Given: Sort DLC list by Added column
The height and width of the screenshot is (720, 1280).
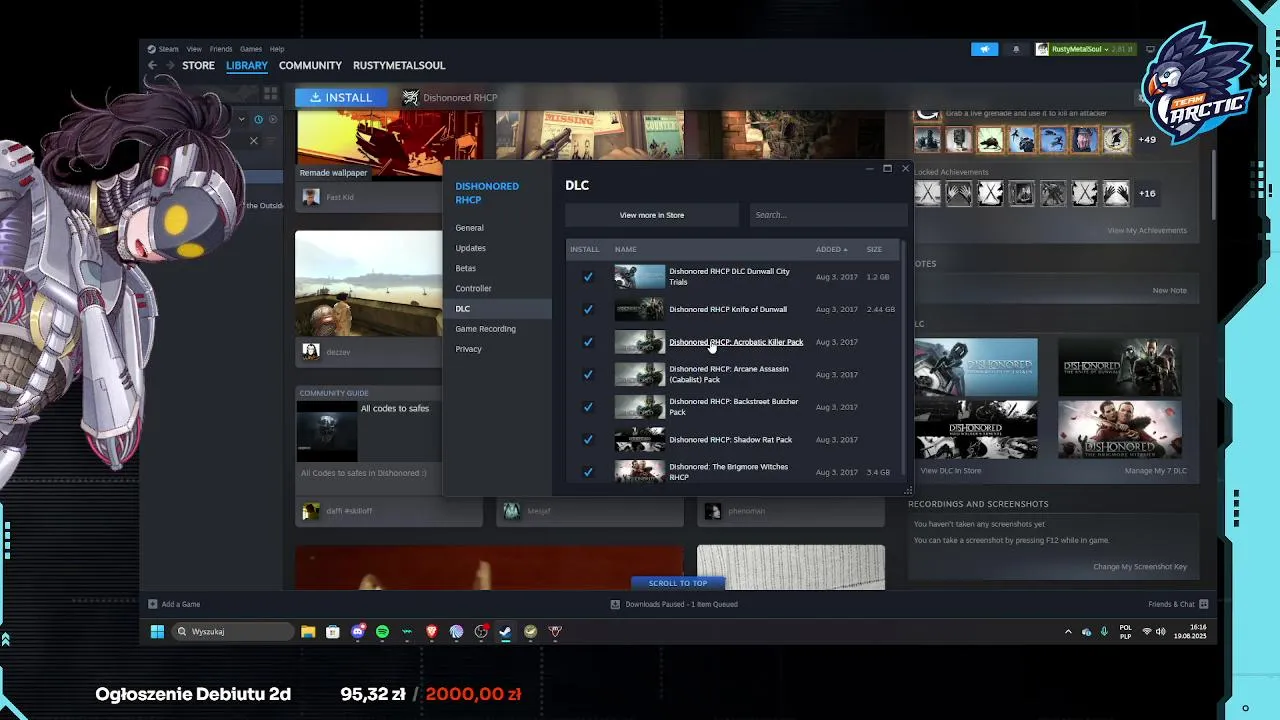Looking at the screenshot, I should 831,249.
